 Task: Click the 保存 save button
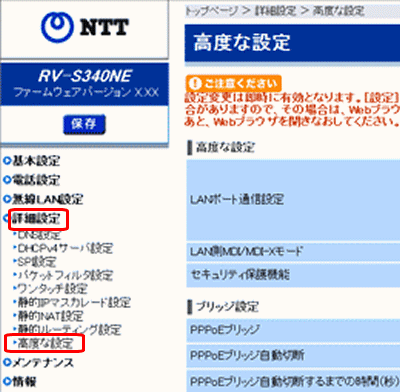(x=84, y=124)
